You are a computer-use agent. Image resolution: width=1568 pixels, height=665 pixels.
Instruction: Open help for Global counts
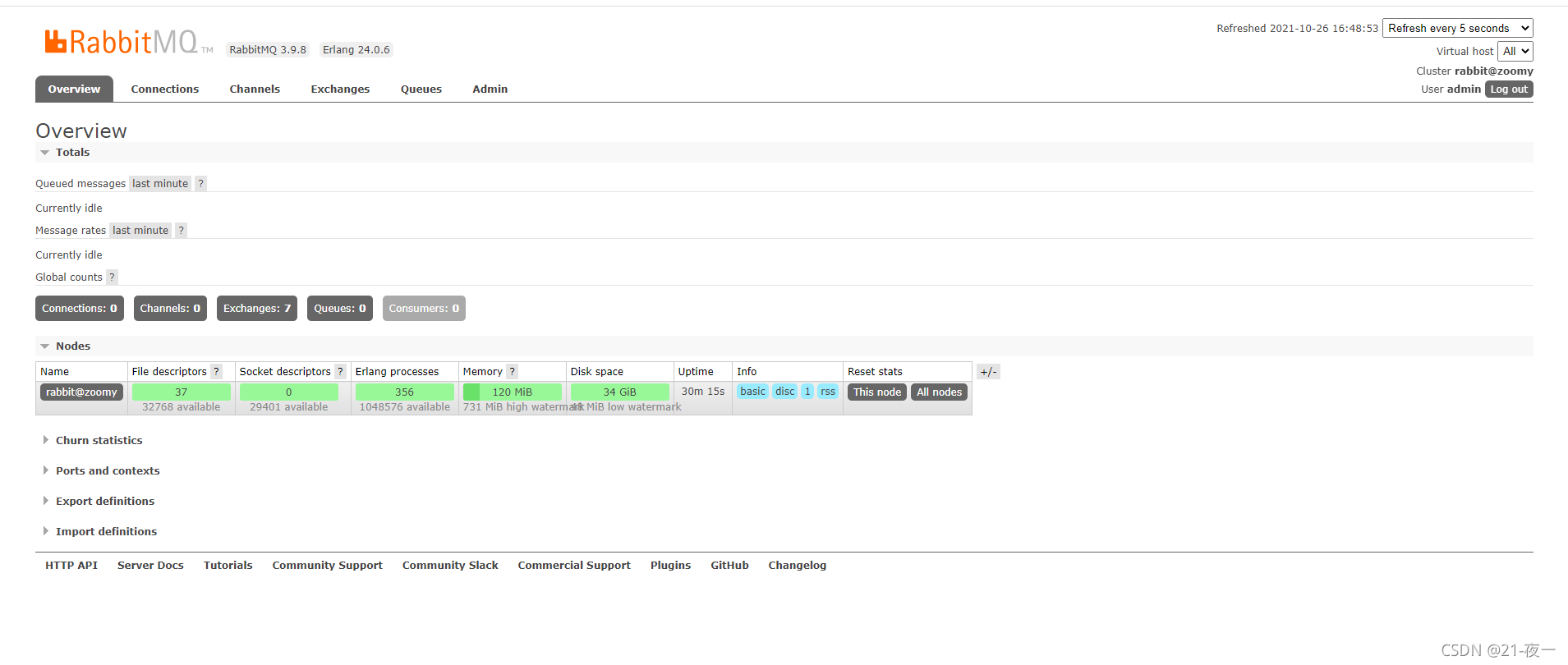coord(112,277)
